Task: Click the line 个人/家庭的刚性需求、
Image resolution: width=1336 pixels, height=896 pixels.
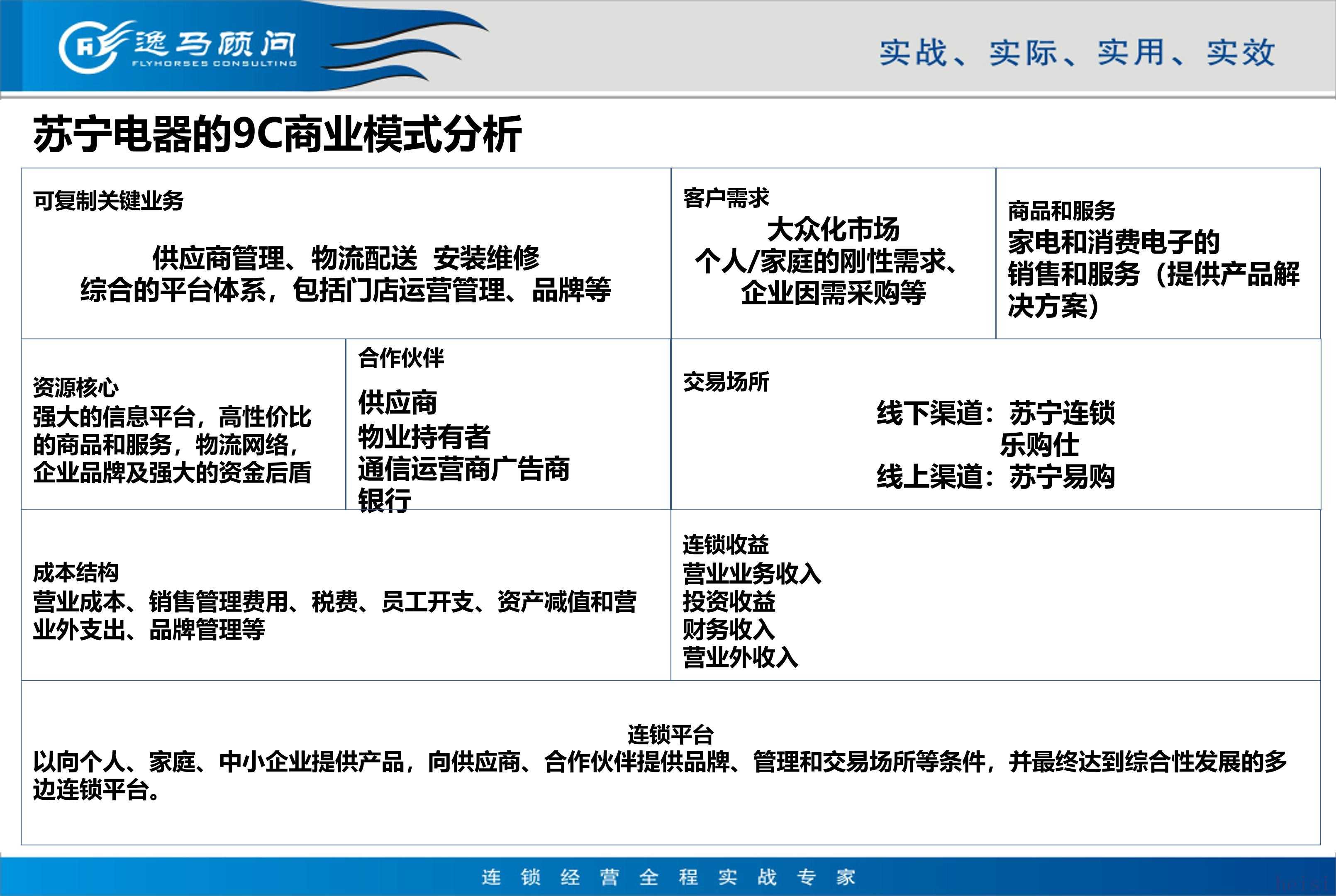Action: point(826,262)
